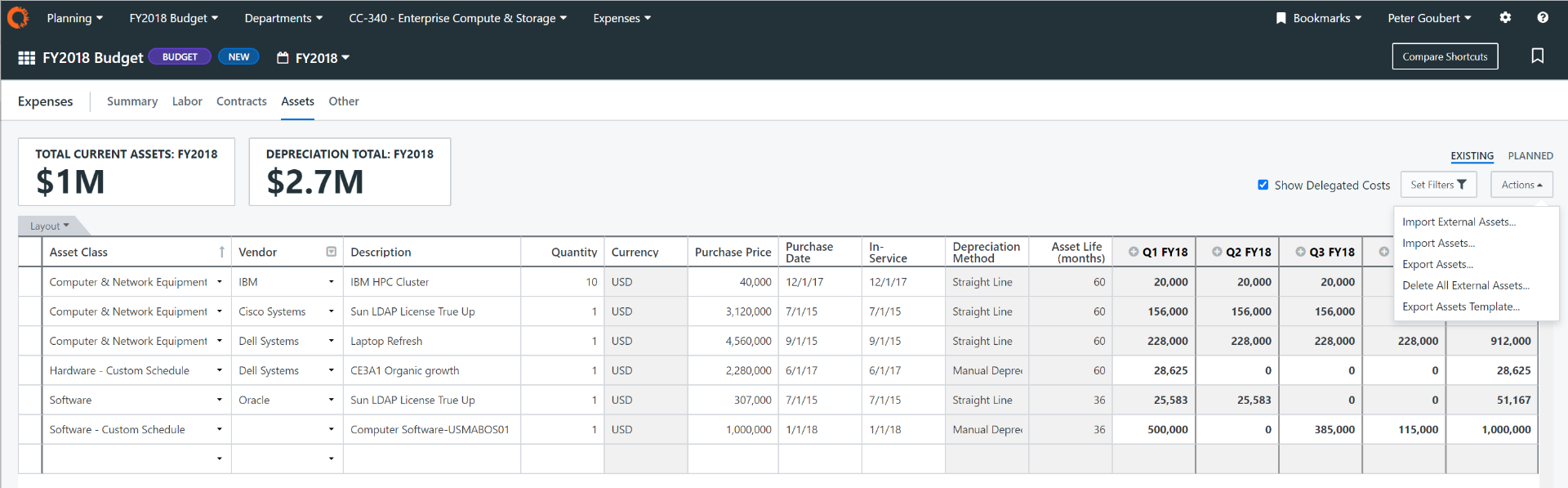
Task: Click the Q3 FY18 value 385,000
Action: click(x=1321, y=429)
